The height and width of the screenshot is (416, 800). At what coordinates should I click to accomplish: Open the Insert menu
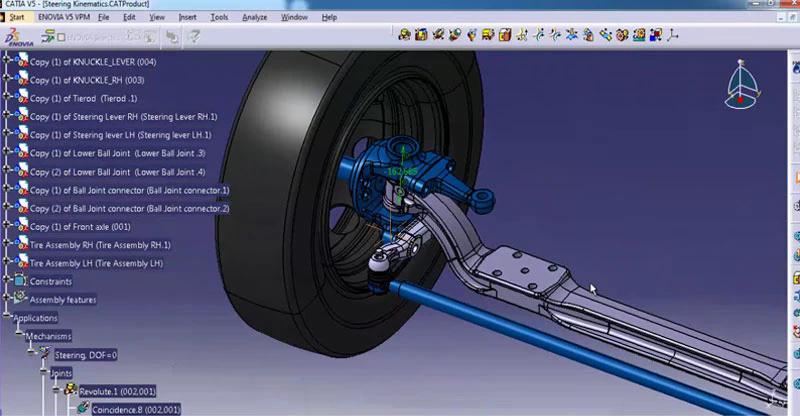[188, 17]
